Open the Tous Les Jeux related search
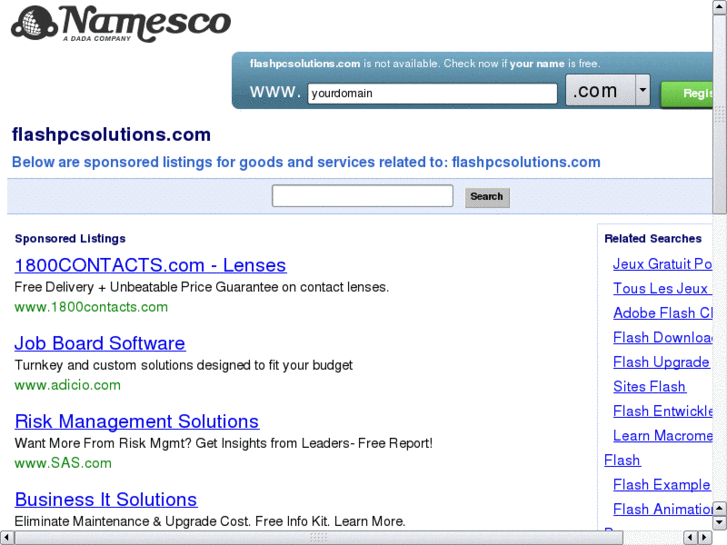The width and height of the screenshot is (727, 545). coord(661,289)
